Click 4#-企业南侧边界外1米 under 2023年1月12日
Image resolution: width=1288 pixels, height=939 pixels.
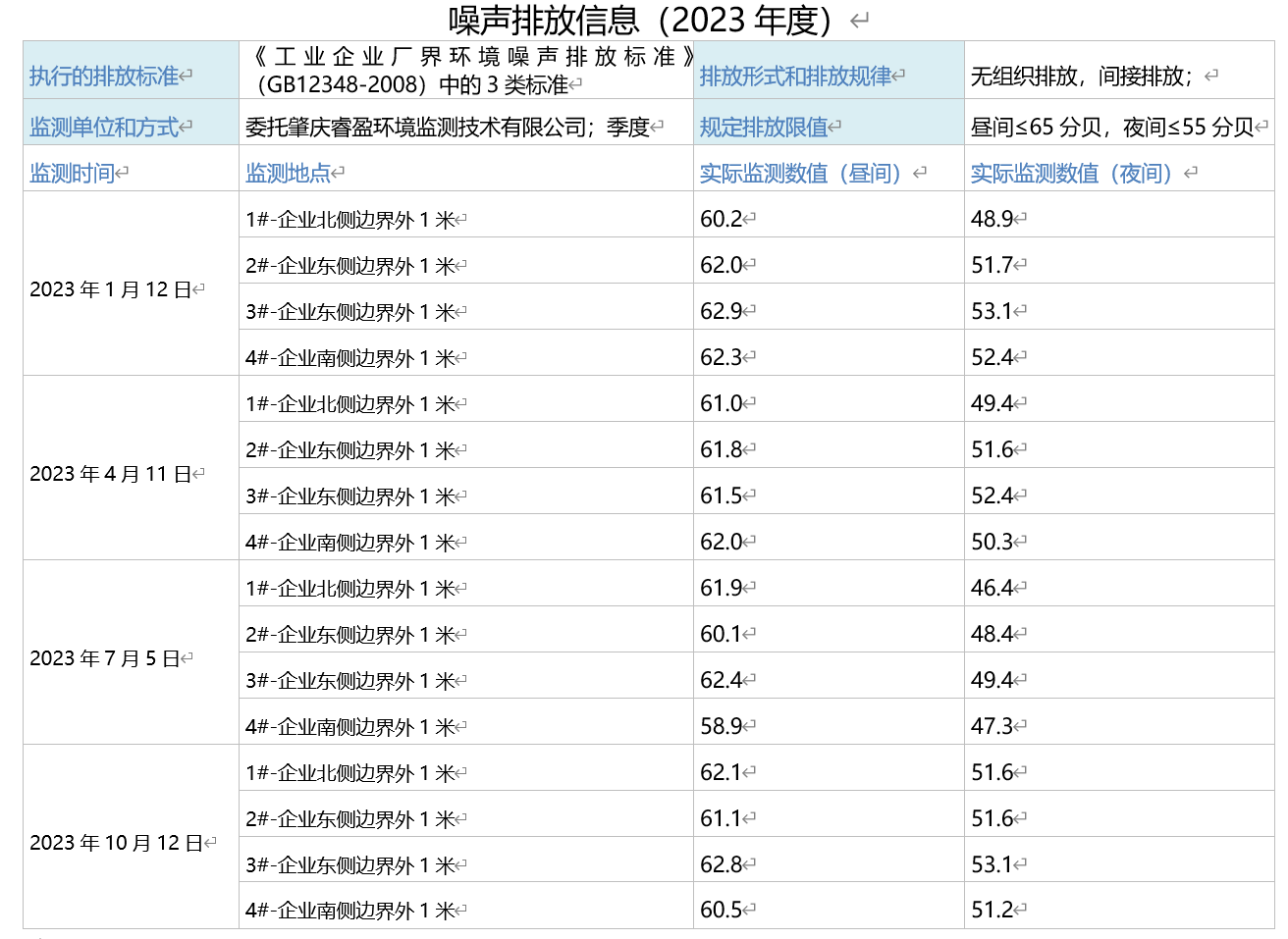point(349,358)
